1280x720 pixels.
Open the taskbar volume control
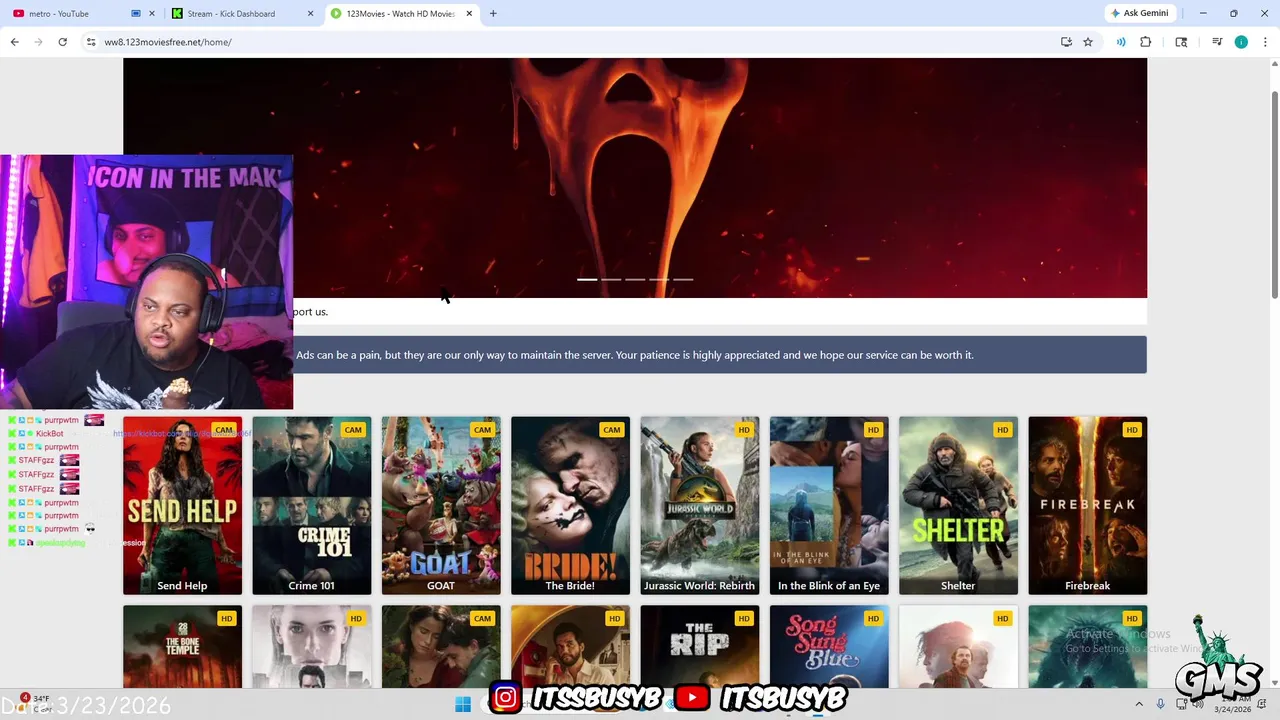(1198, 705)
